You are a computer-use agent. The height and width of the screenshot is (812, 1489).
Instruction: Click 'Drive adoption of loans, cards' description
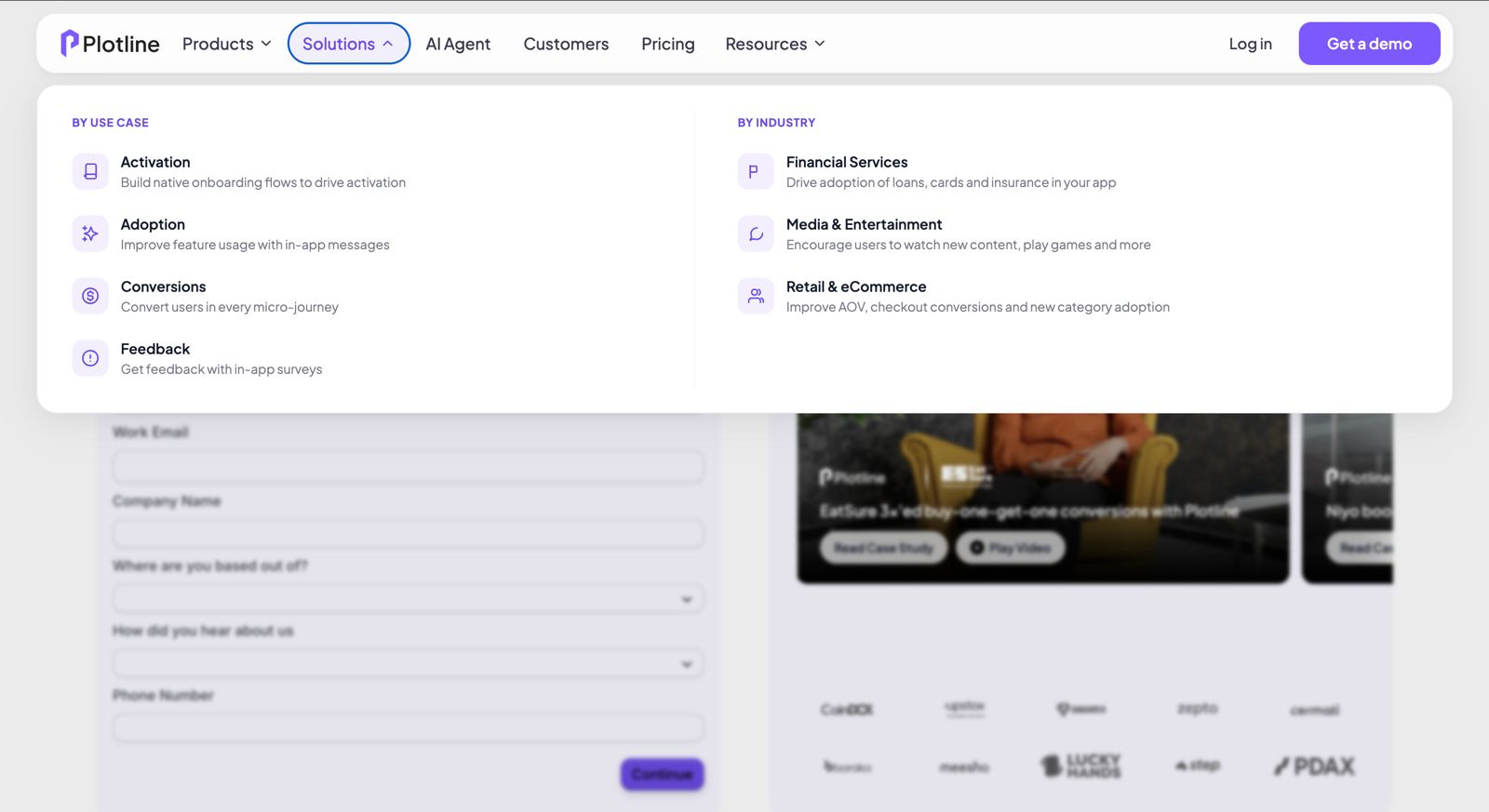951,182
